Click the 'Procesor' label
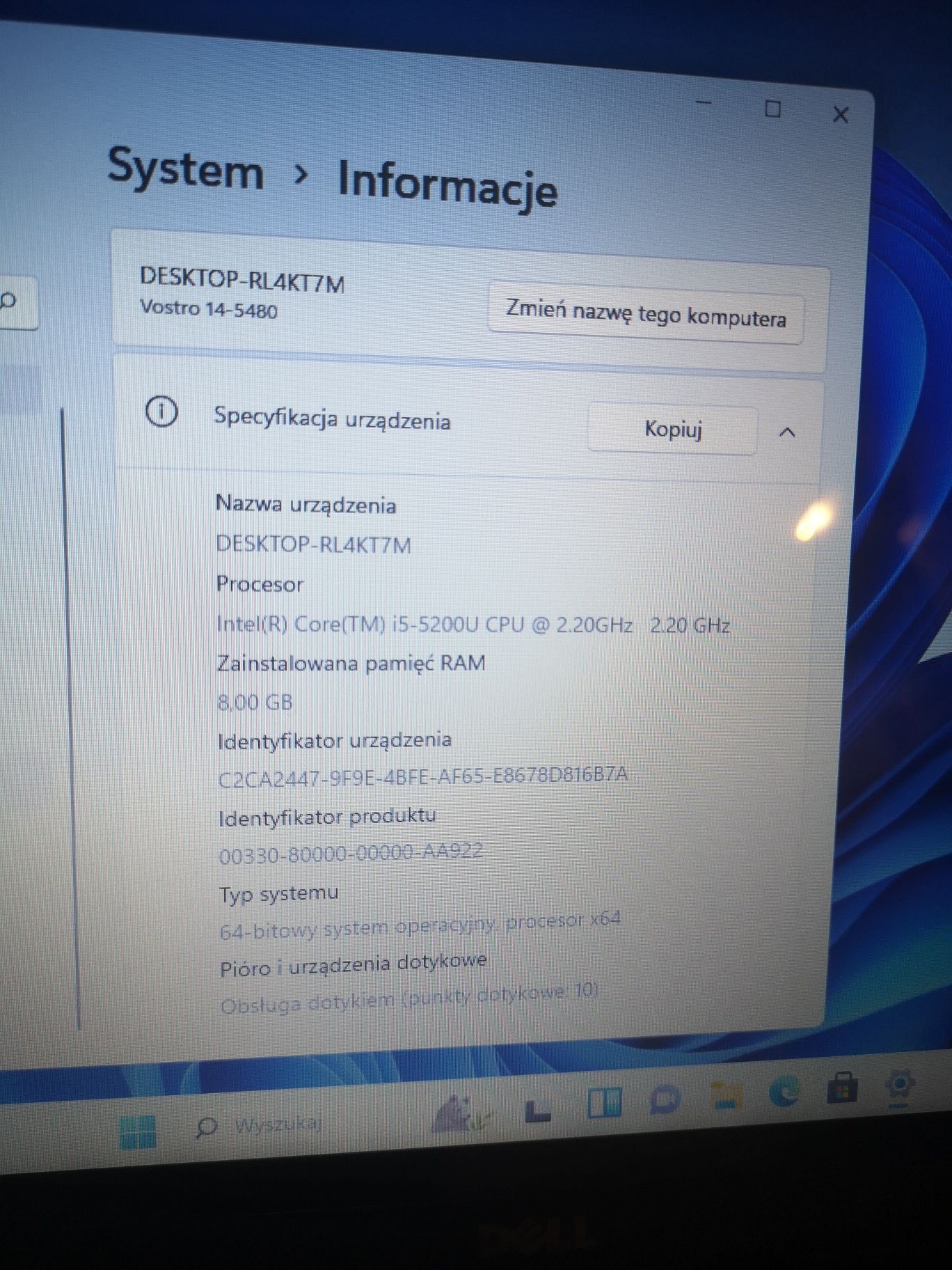Viewport: 952px width, 1270px height. [x=260, y=583]
